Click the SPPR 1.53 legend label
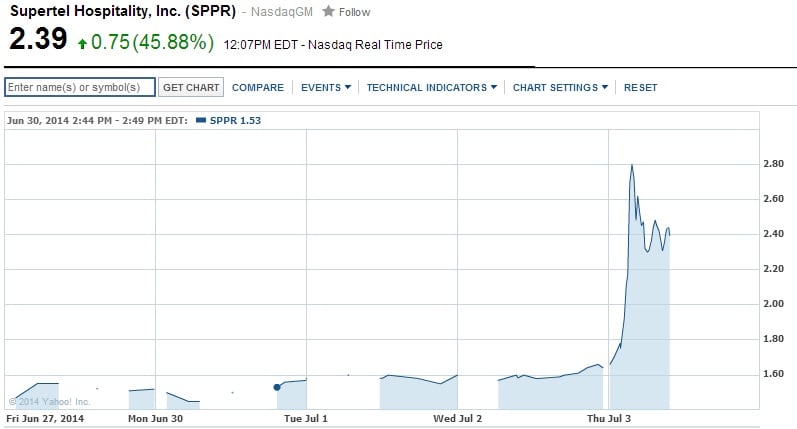797x429 pixels. click(x=235, y=120)
